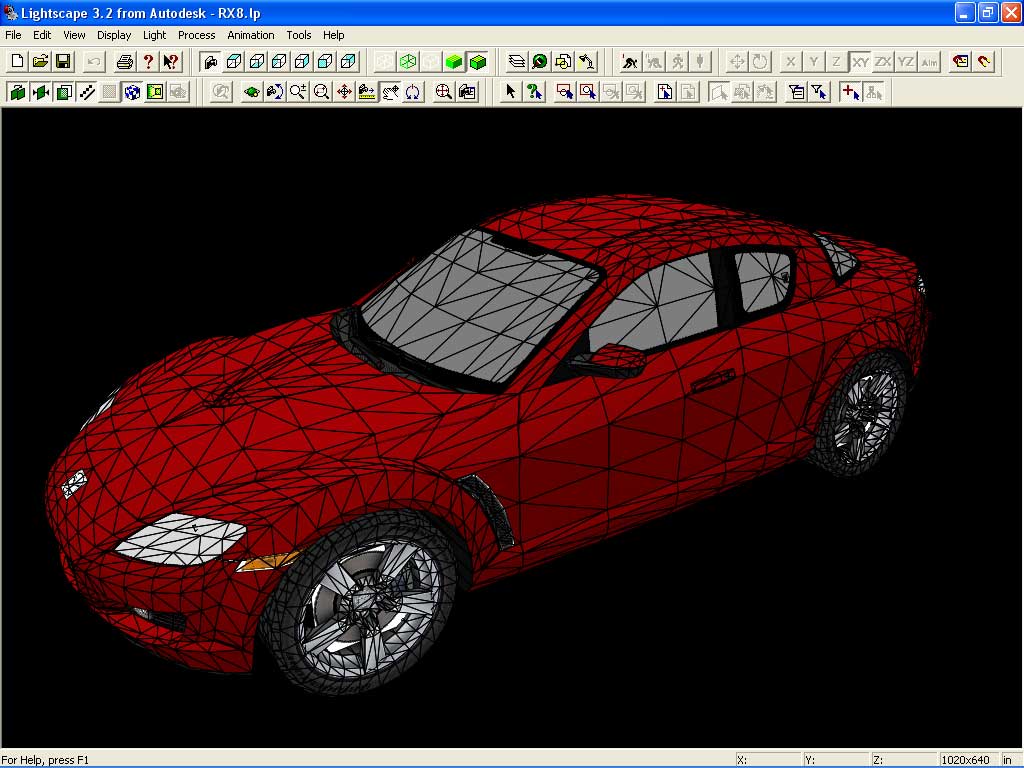The width and height of the screenshot is (1024, 768).
Task: Open the Process menu
Action: [196, 35]
